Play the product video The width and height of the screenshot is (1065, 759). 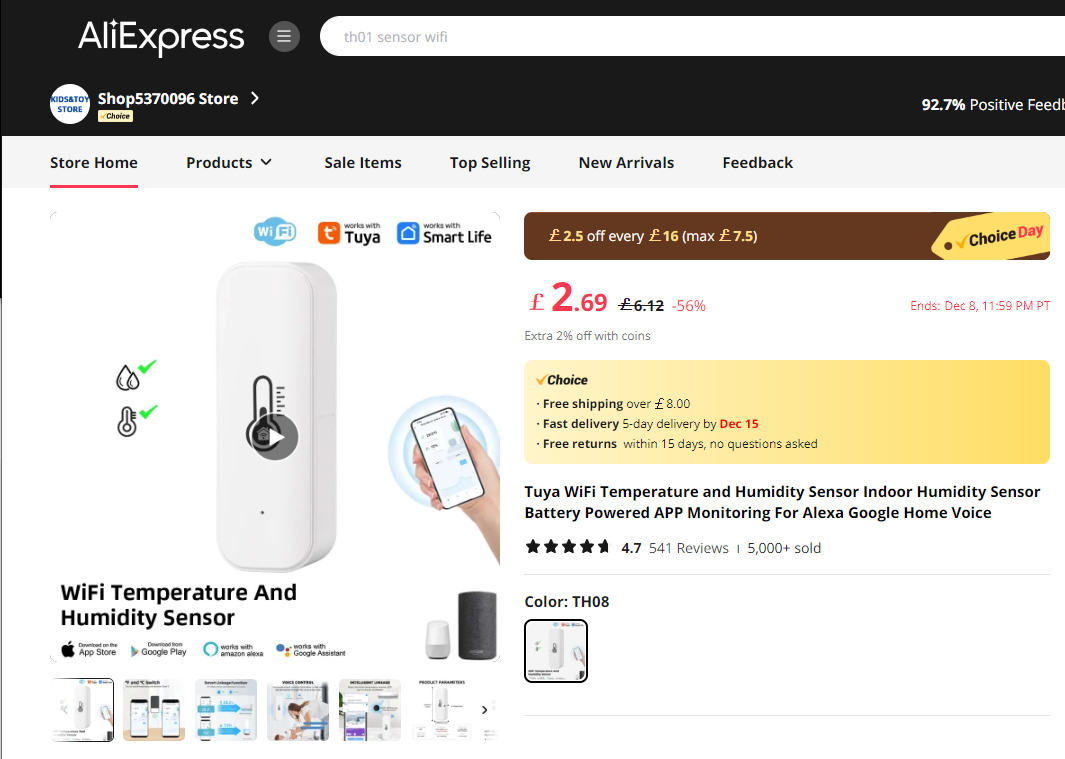275,437
